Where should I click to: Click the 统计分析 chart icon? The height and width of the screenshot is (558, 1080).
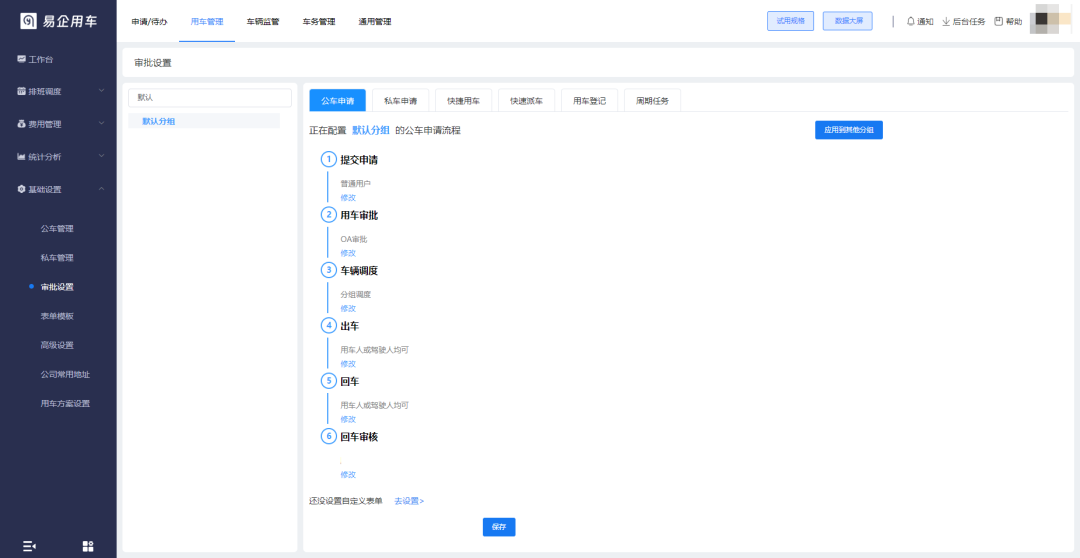tap(21, 156)
